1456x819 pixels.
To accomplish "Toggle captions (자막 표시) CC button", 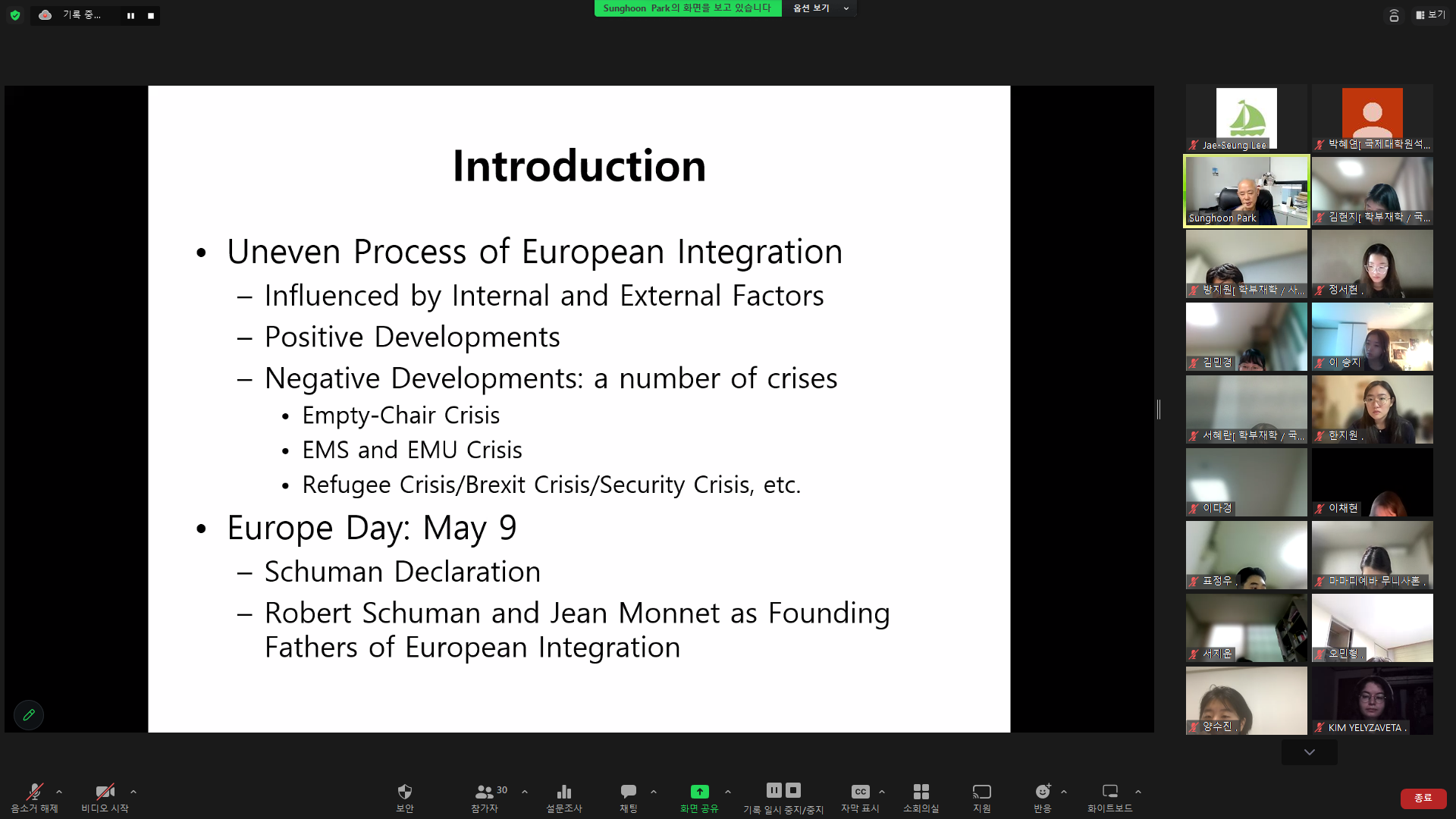I will coord(859,792).
